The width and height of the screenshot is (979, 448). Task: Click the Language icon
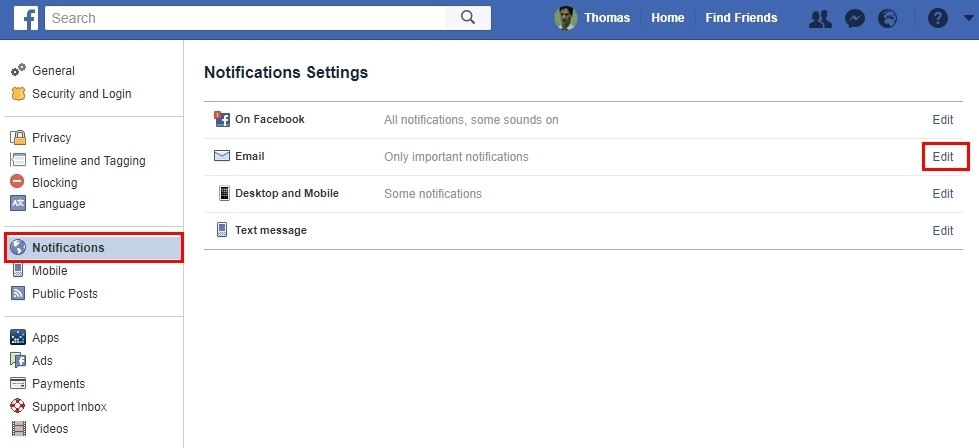(x=18, y=203)
